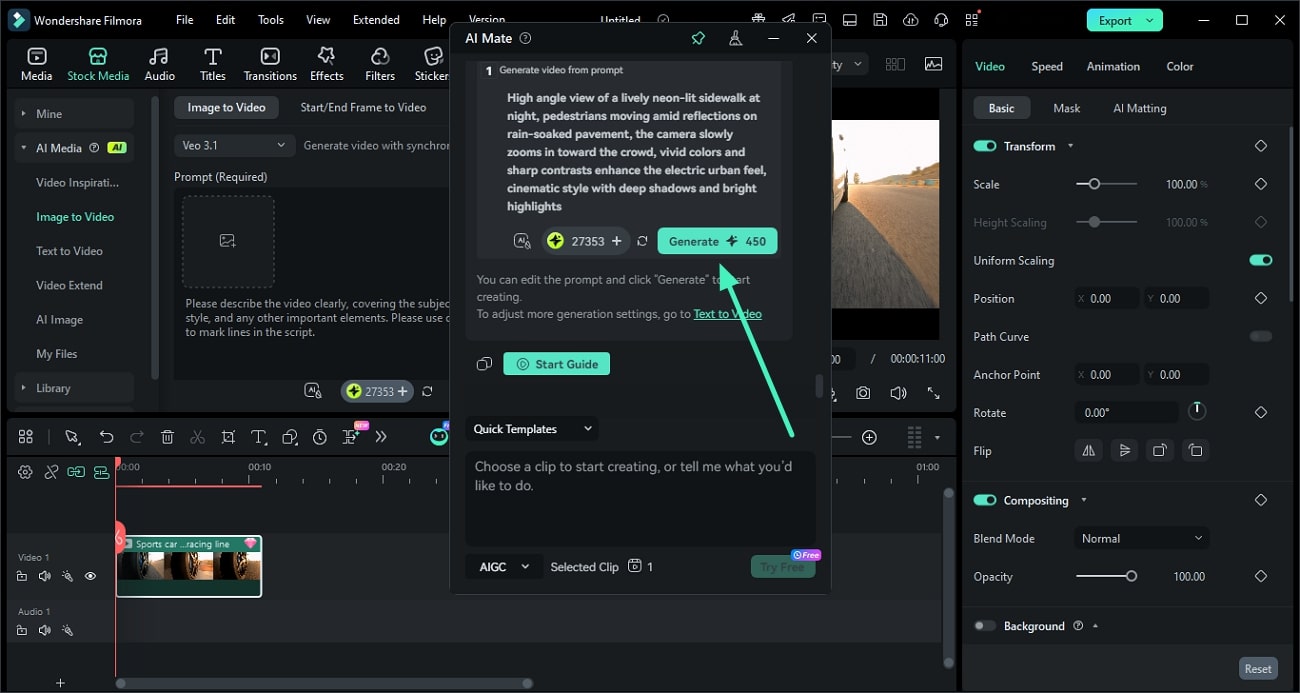Screen dimensions: 1300x693
Task: Collapse the Compositing section arrow
Action: tap(1083, 500)
